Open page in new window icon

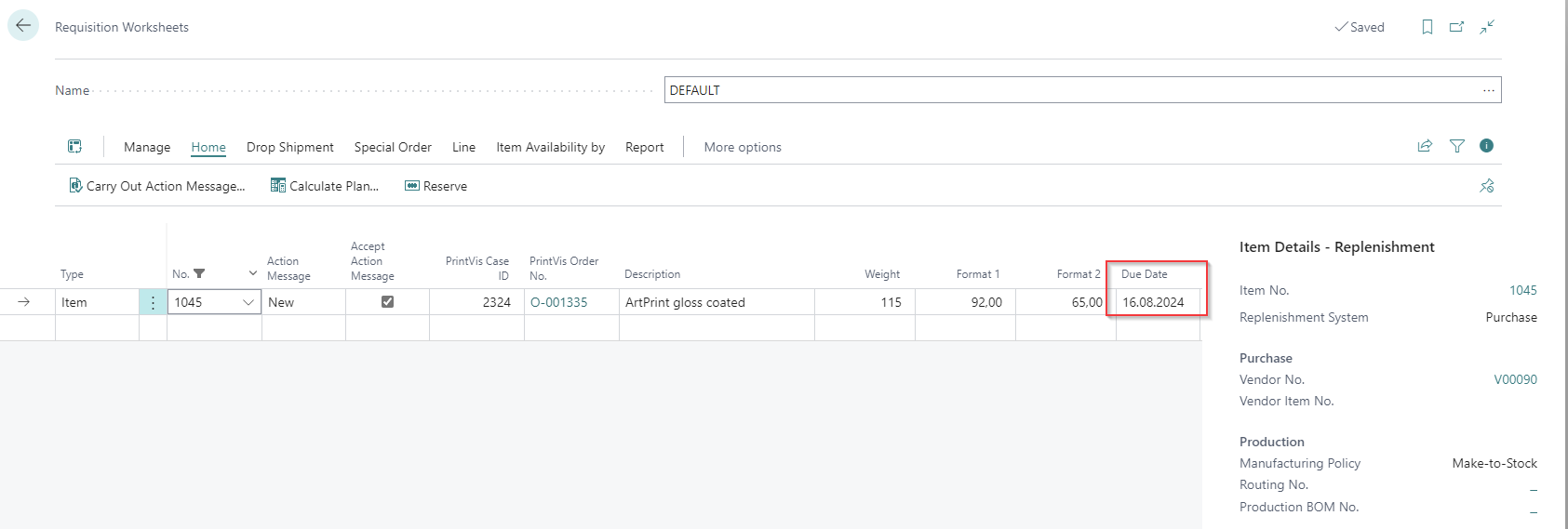[1456, 27]
